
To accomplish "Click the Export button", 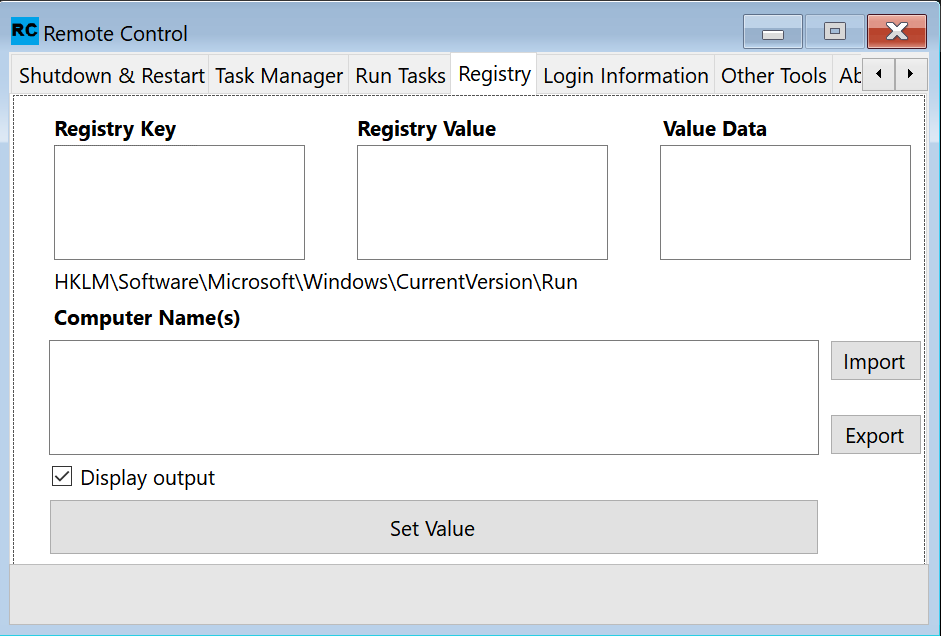I will coord(874,436).
